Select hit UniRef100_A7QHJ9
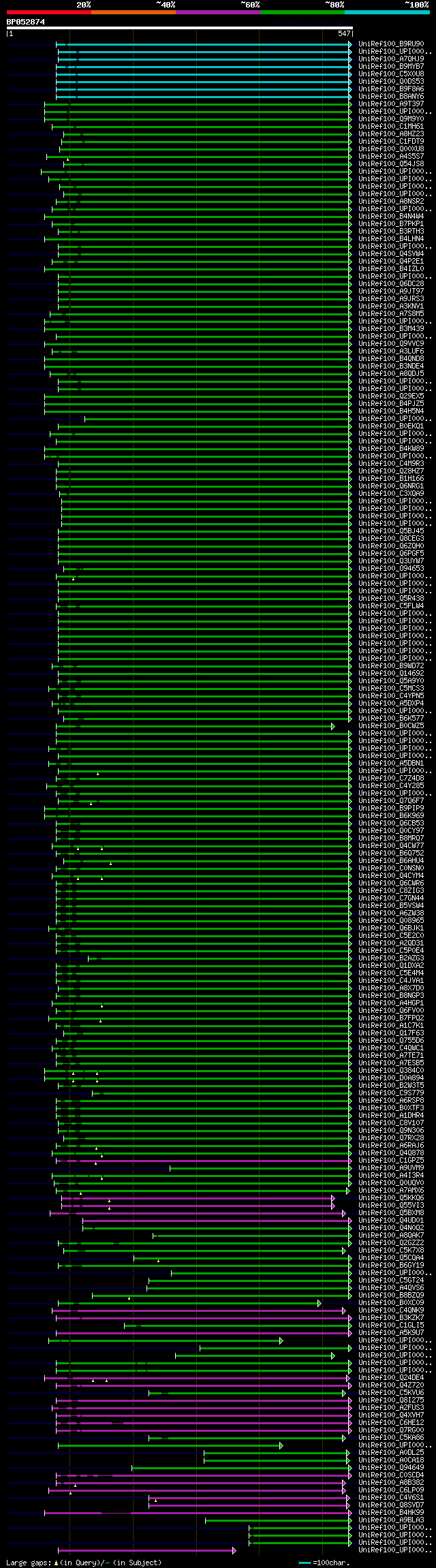 (391, 59)
